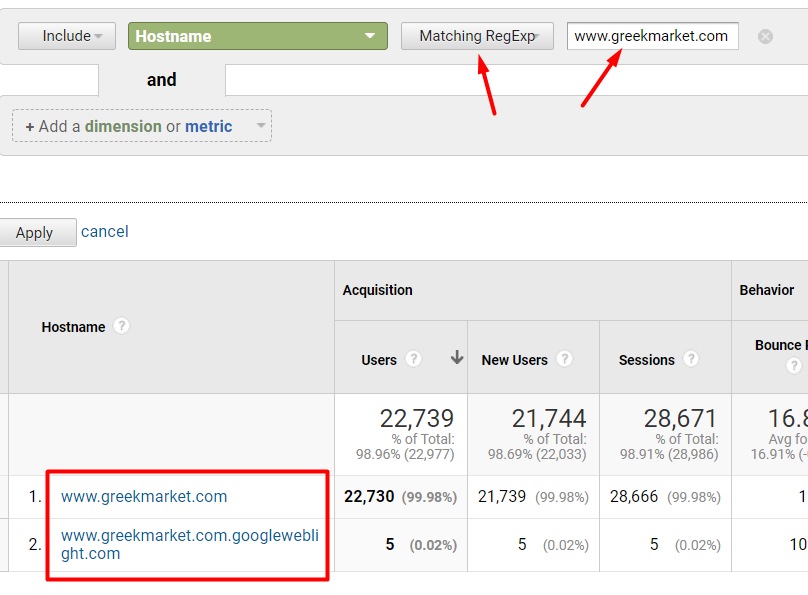This screenshot has width=808, height=595.
Task: Click the Users column header
Action: [379, 360]
